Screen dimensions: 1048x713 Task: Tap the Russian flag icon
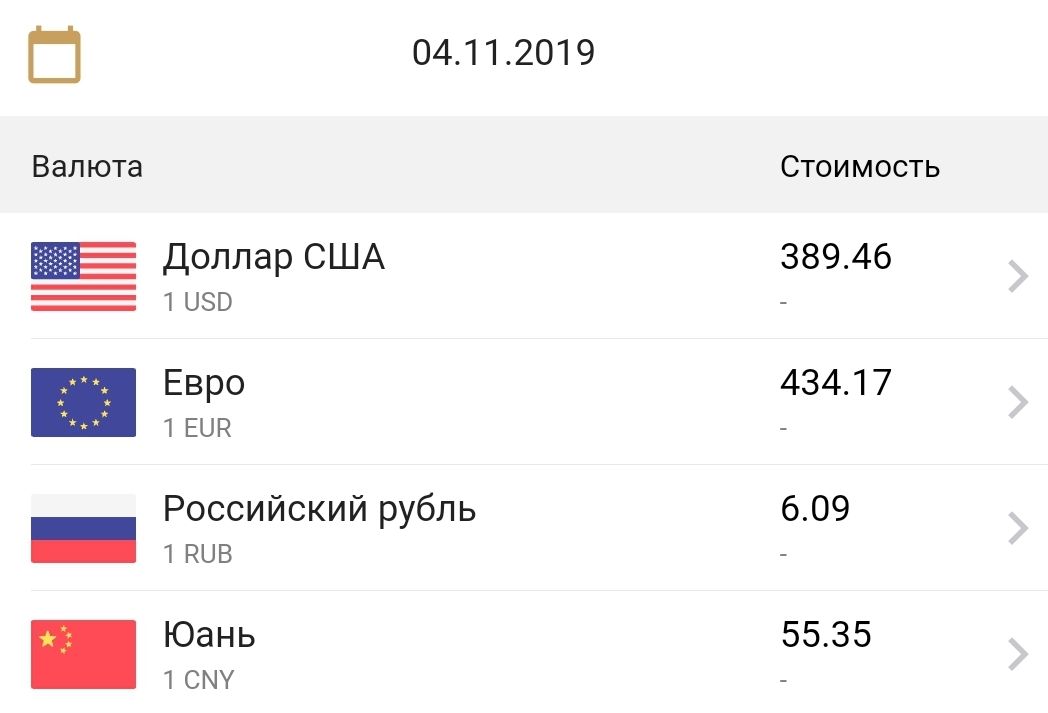(x=84, y=529)
